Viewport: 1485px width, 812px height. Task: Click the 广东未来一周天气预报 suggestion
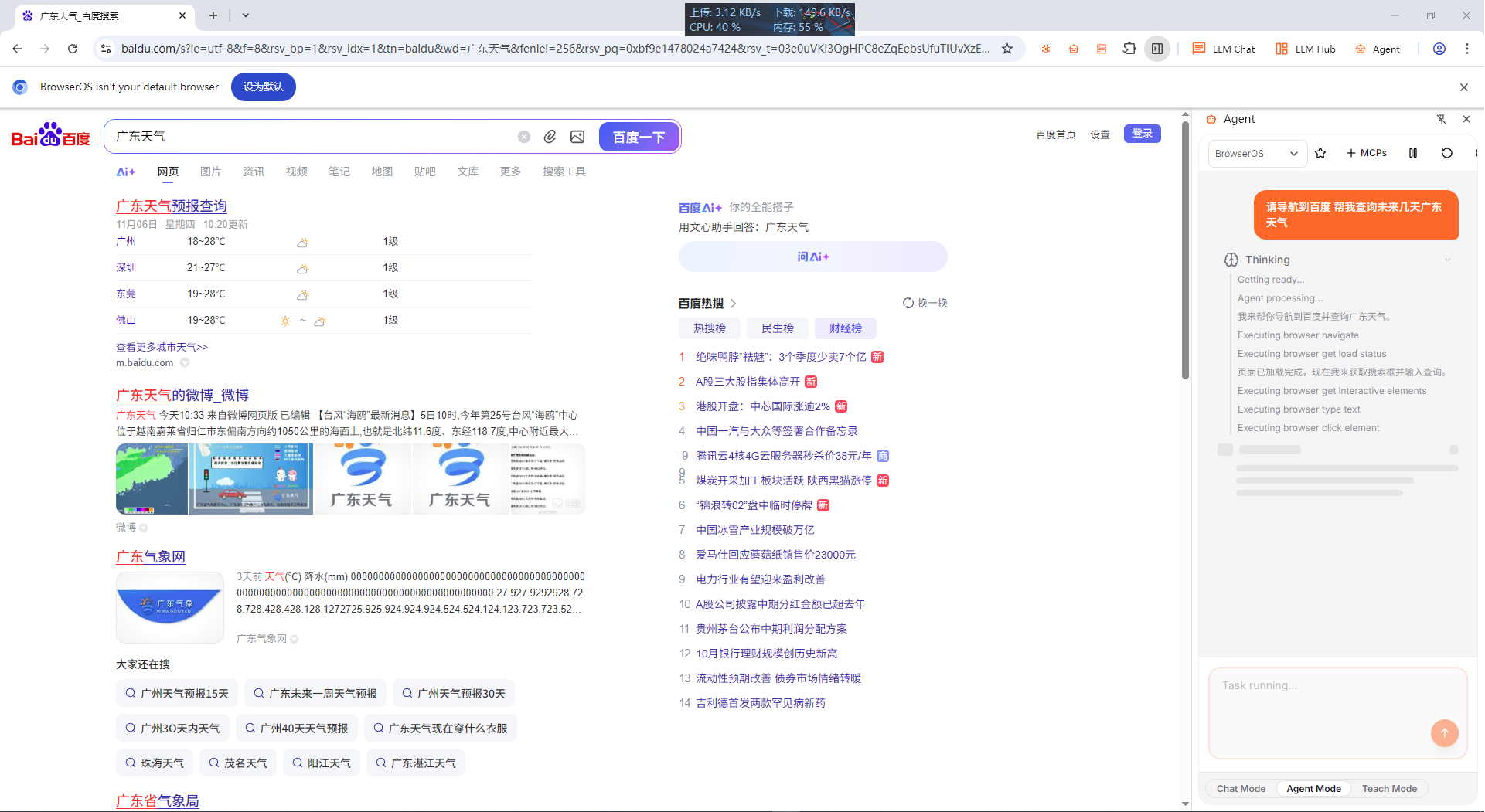click(315, 694)
